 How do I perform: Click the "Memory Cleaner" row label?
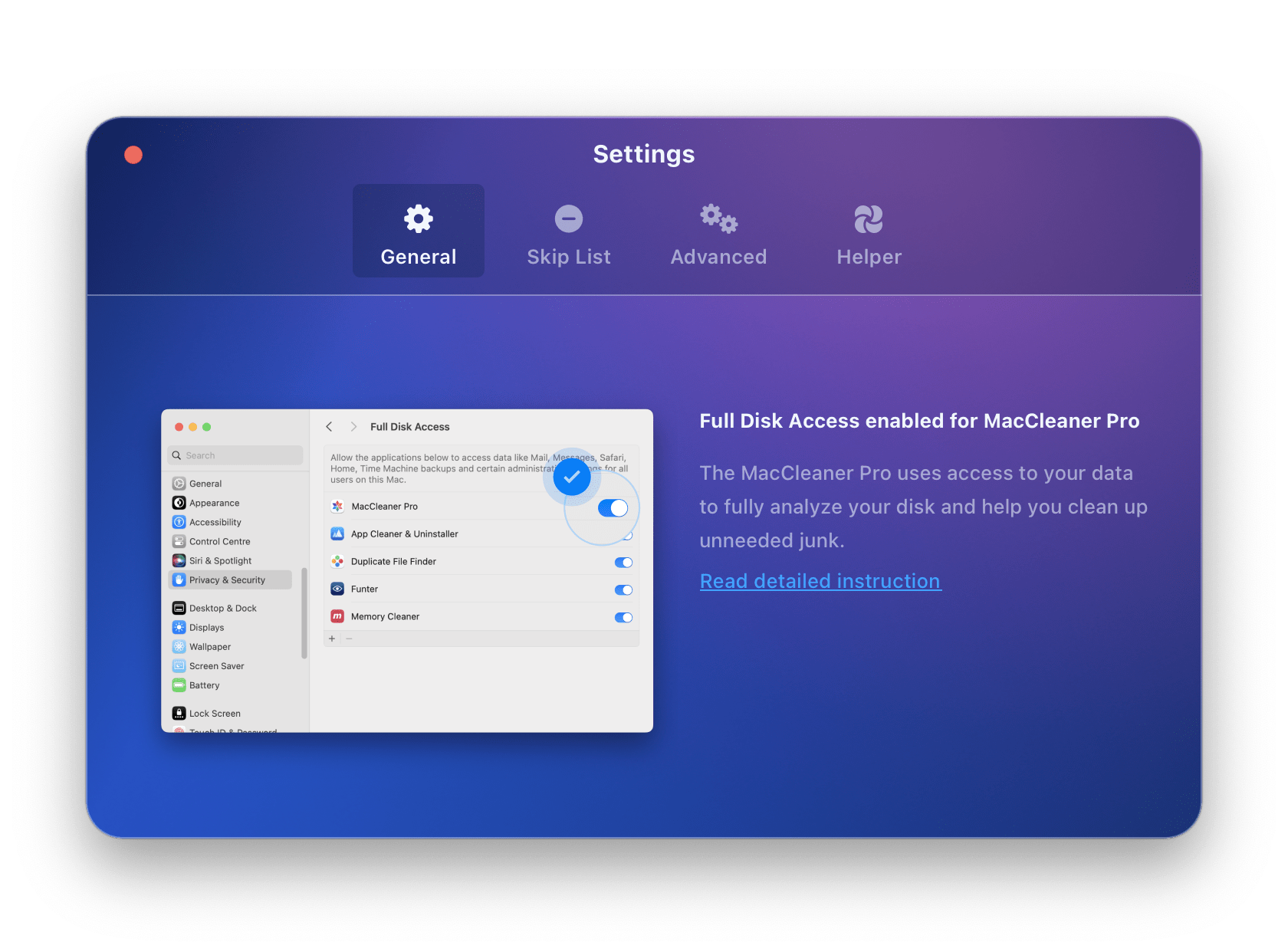click(x=385, y=617)
